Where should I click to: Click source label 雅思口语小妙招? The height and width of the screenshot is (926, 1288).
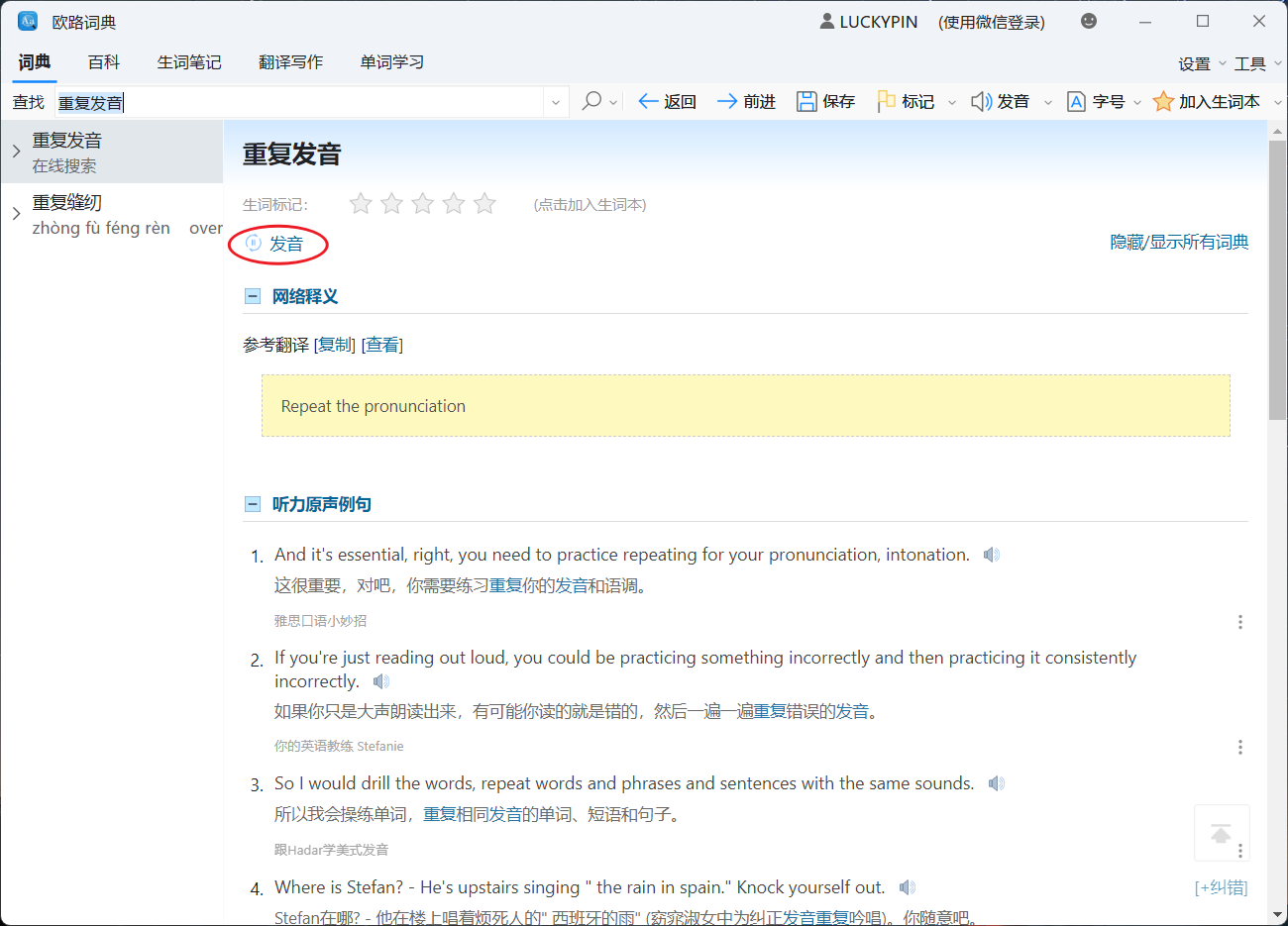click(320, 621)
